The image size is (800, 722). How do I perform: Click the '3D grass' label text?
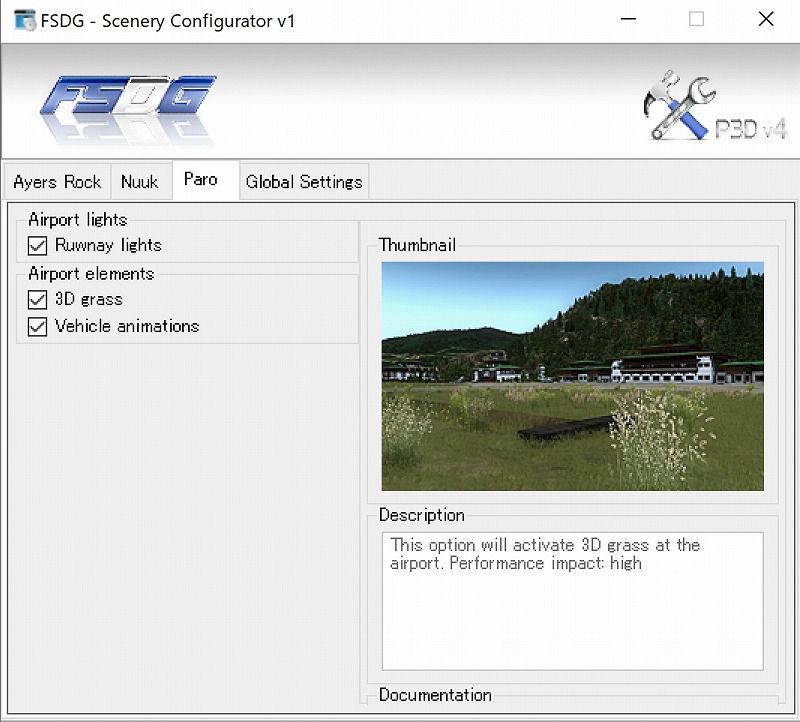[89, 299]
